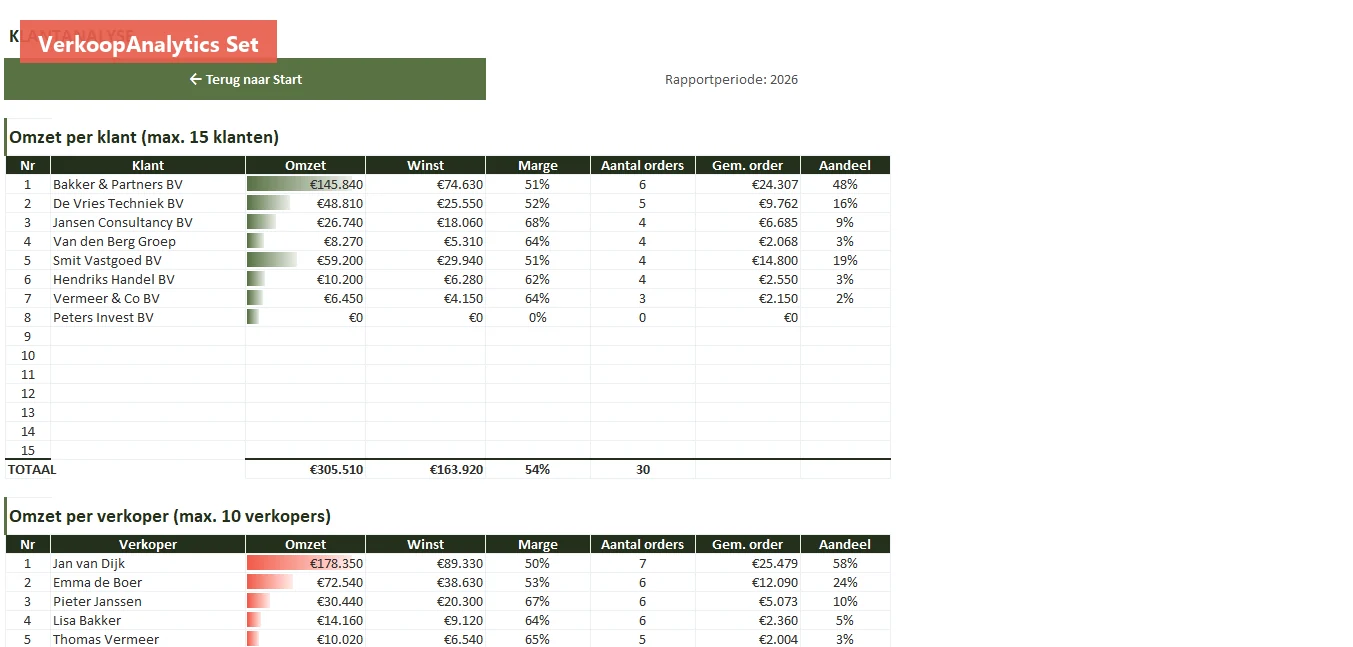Image resolution: width=1353 pixels, height=647 pixels.
Task: Click the €145.840 omzet data bar
Action: [x=305, y=184]
